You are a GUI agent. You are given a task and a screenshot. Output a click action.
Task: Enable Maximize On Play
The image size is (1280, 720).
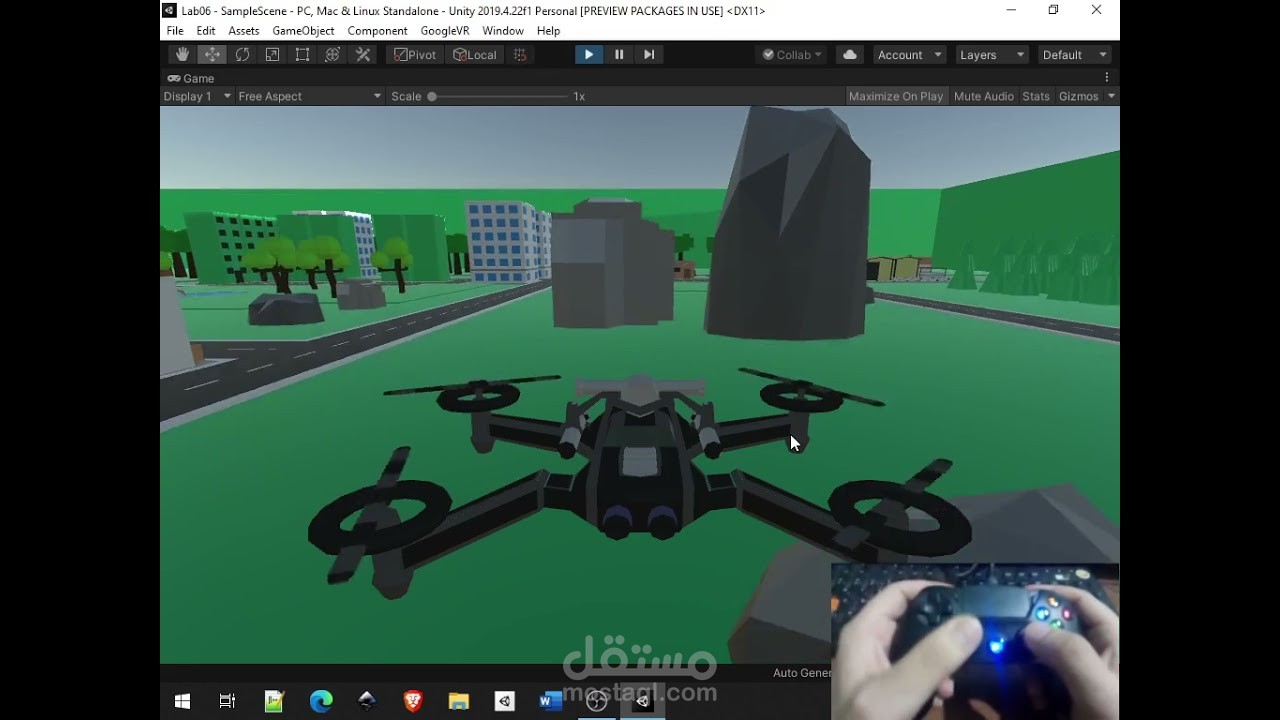[896, 96]
